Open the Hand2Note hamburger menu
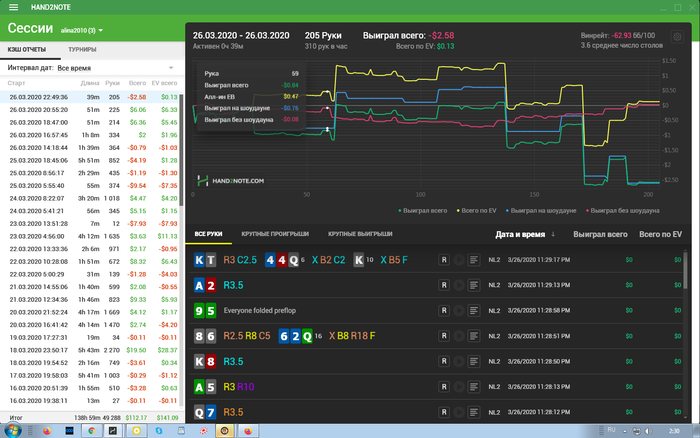This screenshot has height=438, width=700. tap(13, 7)
